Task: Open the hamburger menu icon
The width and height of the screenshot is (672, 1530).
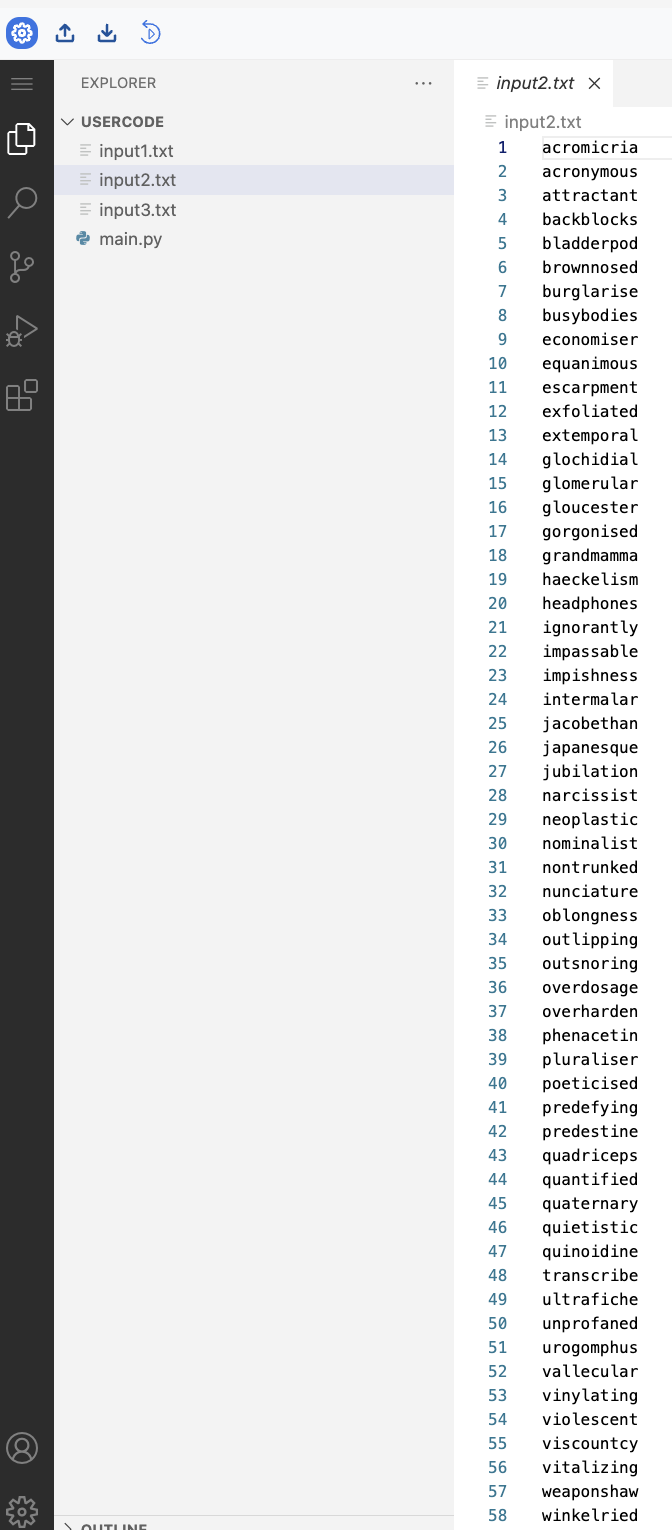Action: (x=22, y=83)
